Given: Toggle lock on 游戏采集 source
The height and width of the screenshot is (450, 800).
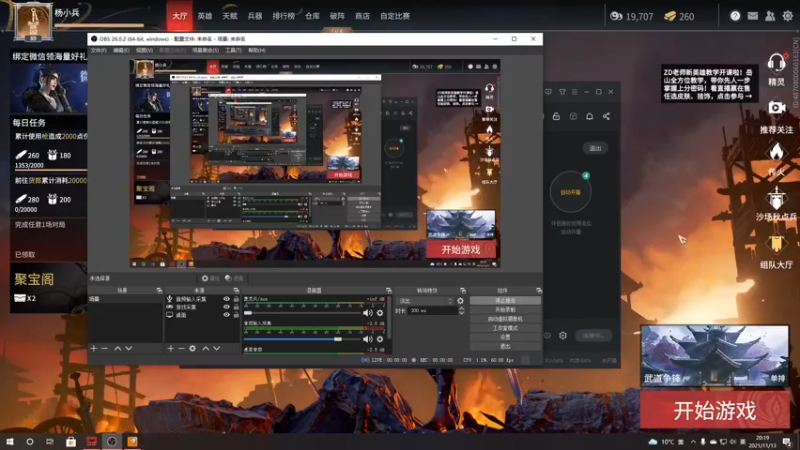Looking at the screenshot, I should (236, 307).
